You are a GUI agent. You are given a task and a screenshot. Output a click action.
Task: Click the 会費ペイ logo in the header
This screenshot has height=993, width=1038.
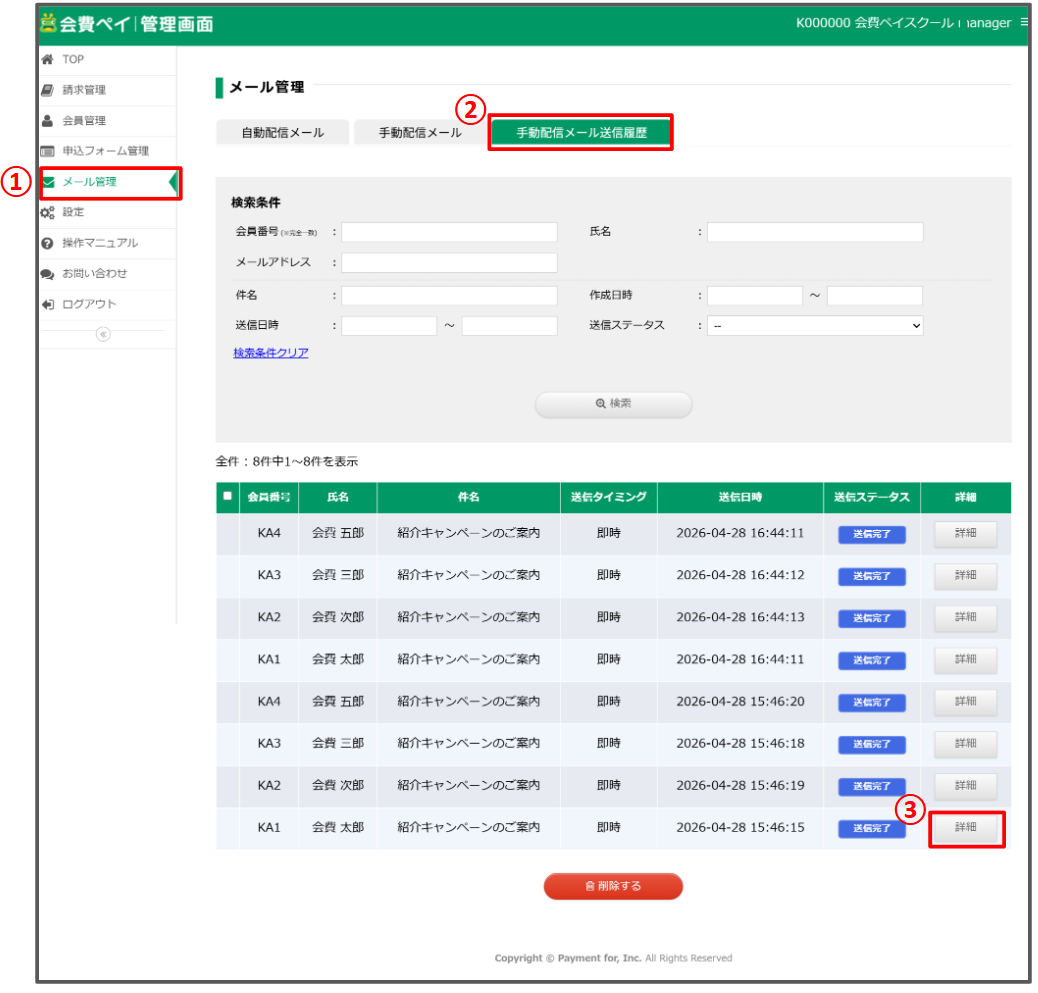click(127, 24)
